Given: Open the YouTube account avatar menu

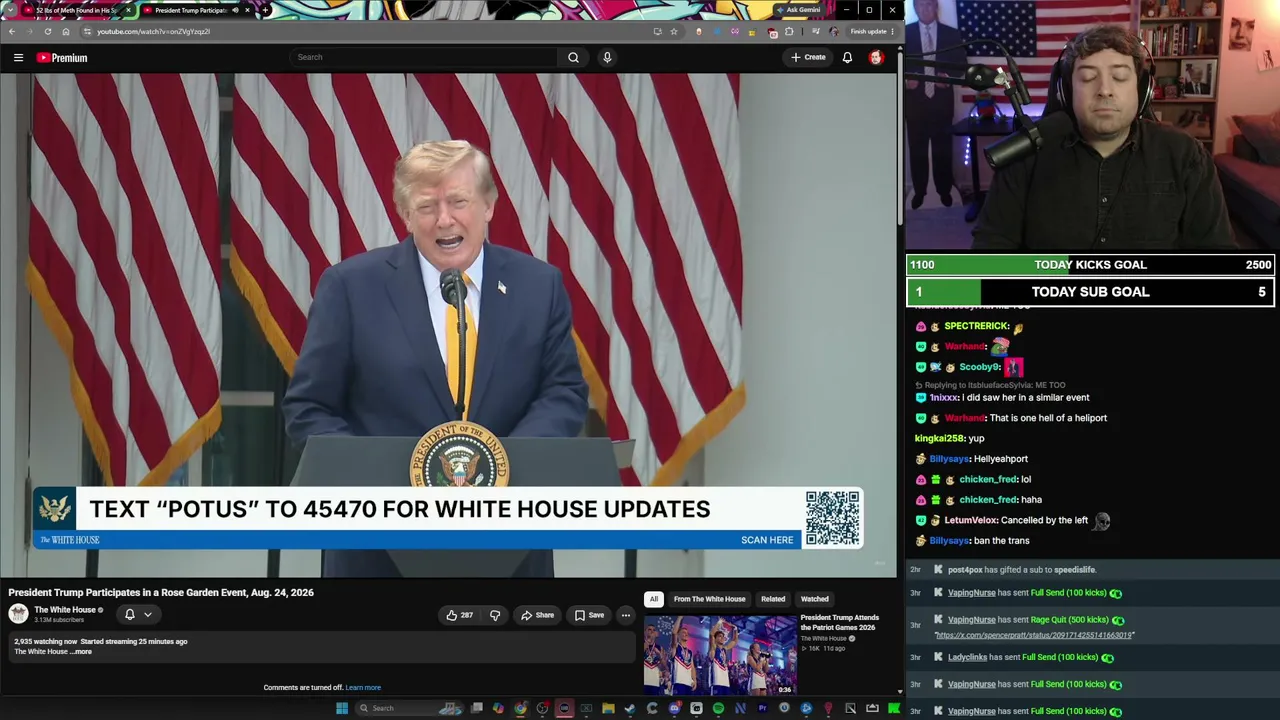Looking at the screenshot, I should [x=876, y=57].
